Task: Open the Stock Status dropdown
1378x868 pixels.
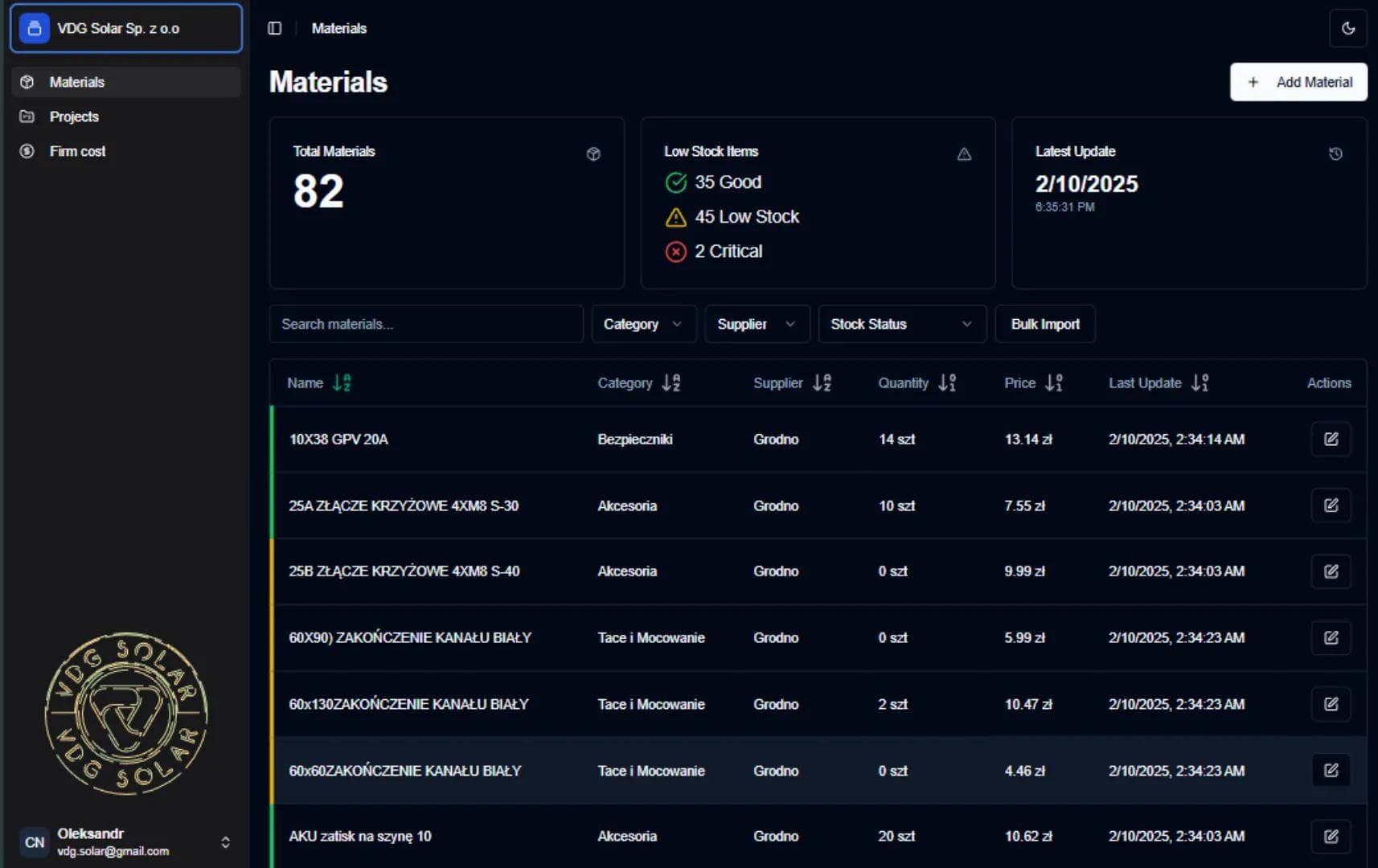Action: click(902, 324)
